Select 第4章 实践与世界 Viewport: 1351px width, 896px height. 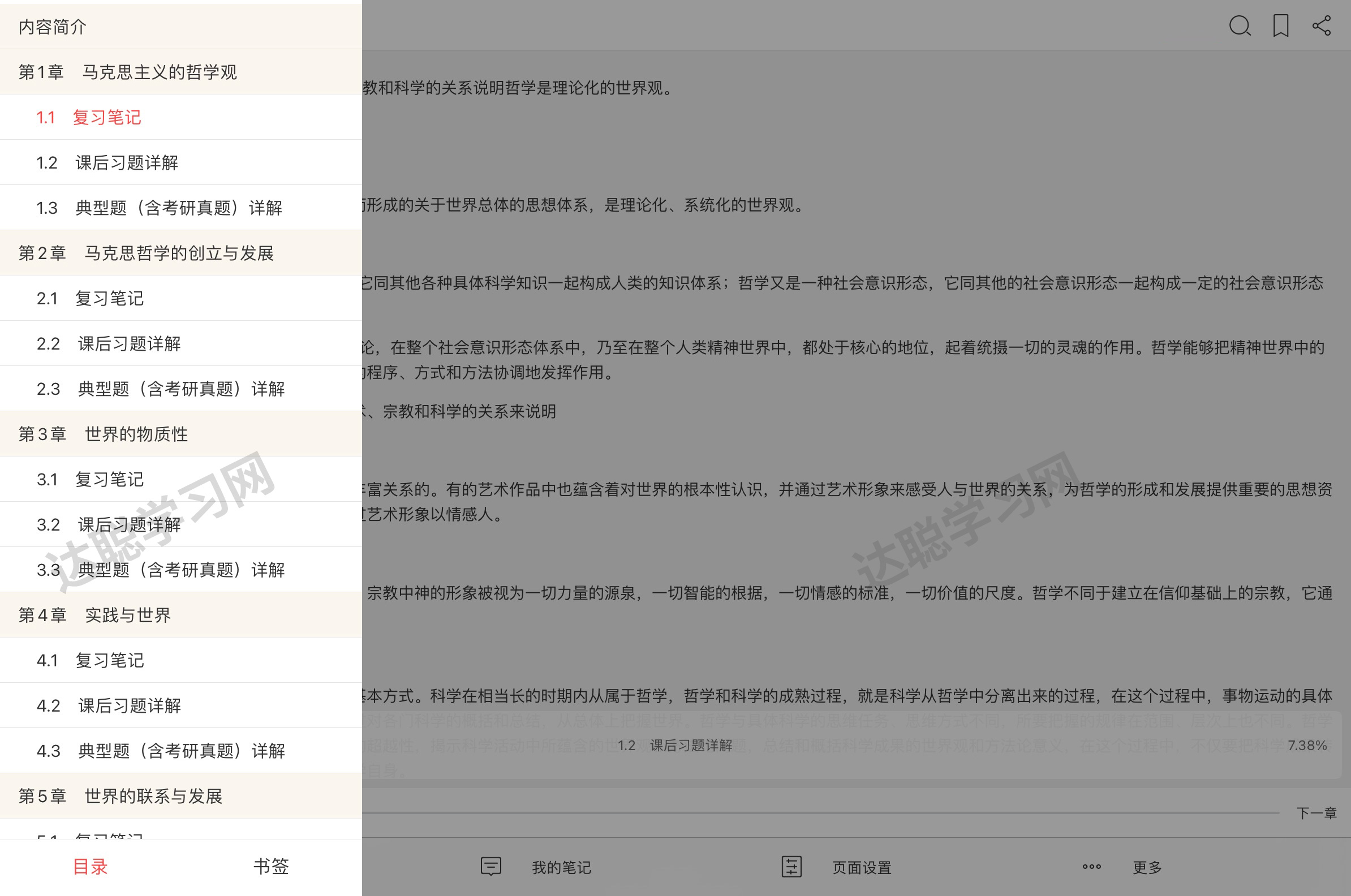tap(180, 615)
